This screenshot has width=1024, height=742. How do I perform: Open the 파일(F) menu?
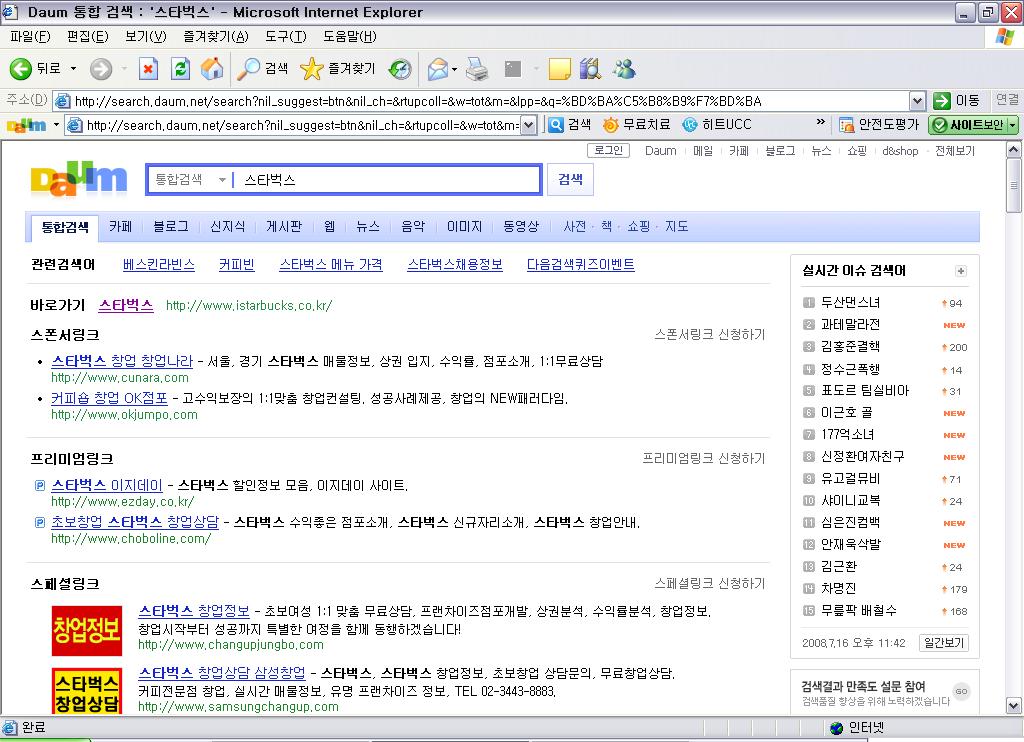point(30,37)
